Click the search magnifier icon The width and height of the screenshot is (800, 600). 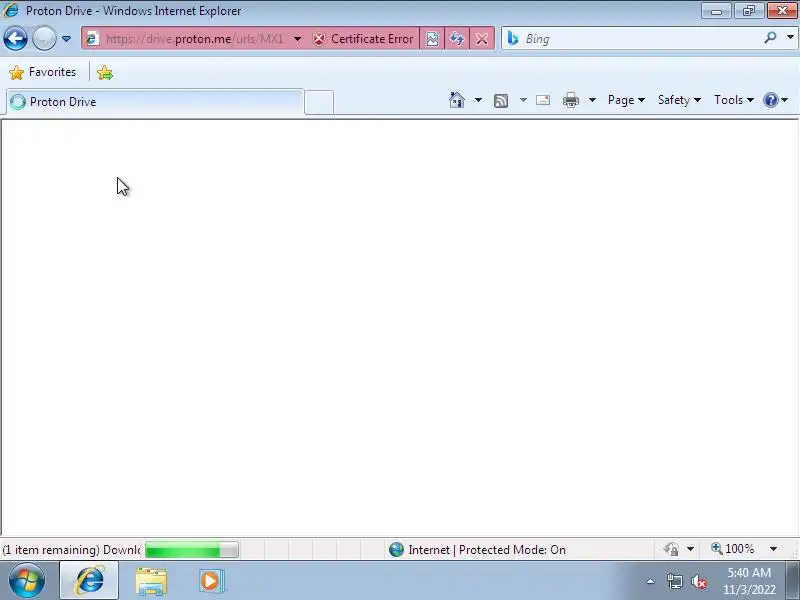point(770,38)
